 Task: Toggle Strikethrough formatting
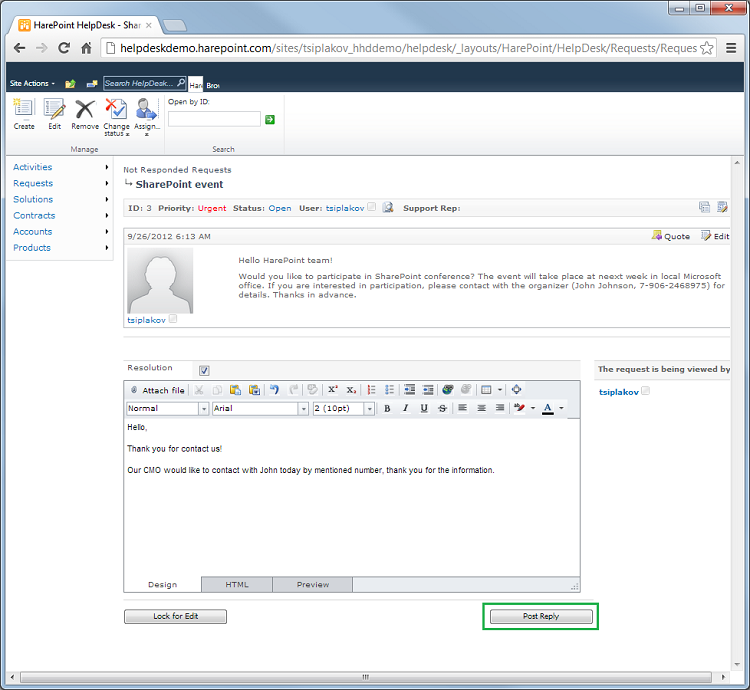tap(442, 408)
